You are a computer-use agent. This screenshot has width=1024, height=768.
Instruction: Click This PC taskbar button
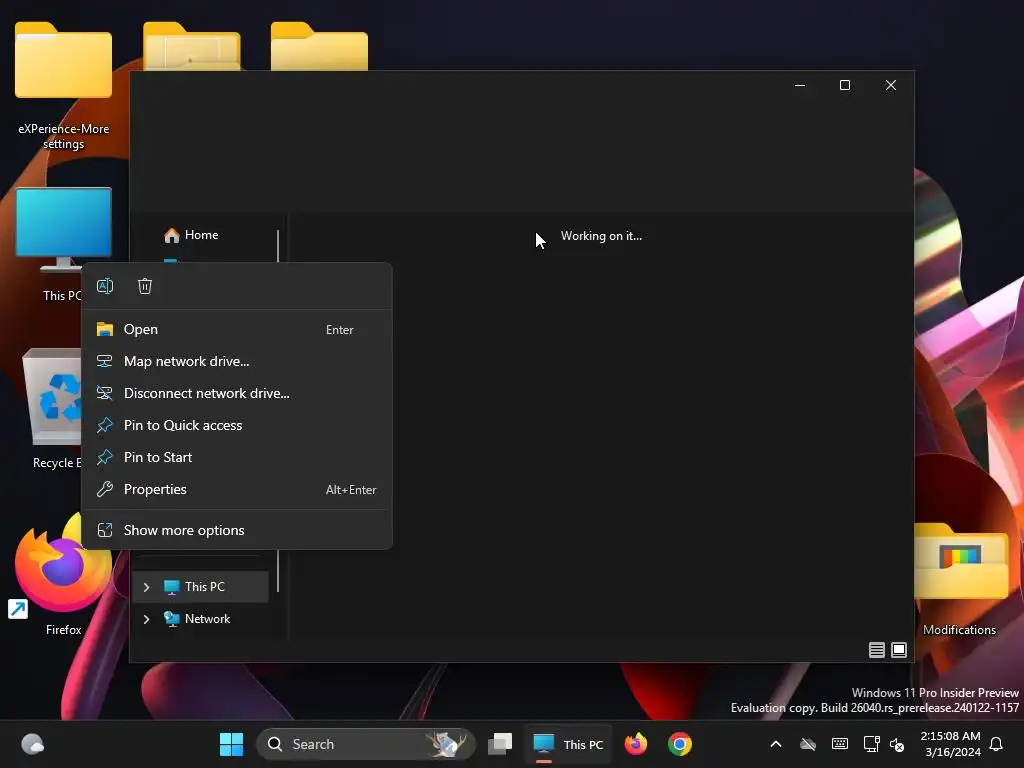(568, 744)
